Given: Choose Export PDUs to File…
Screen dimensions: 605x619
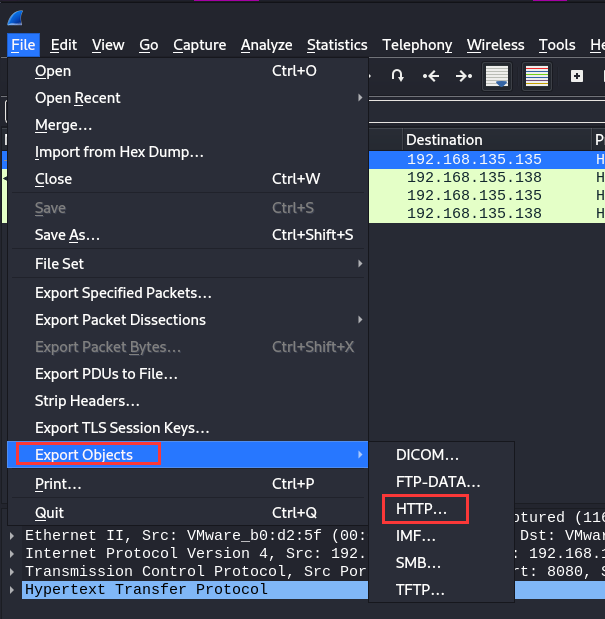Looking at the screenshot, I should (188, 374).
